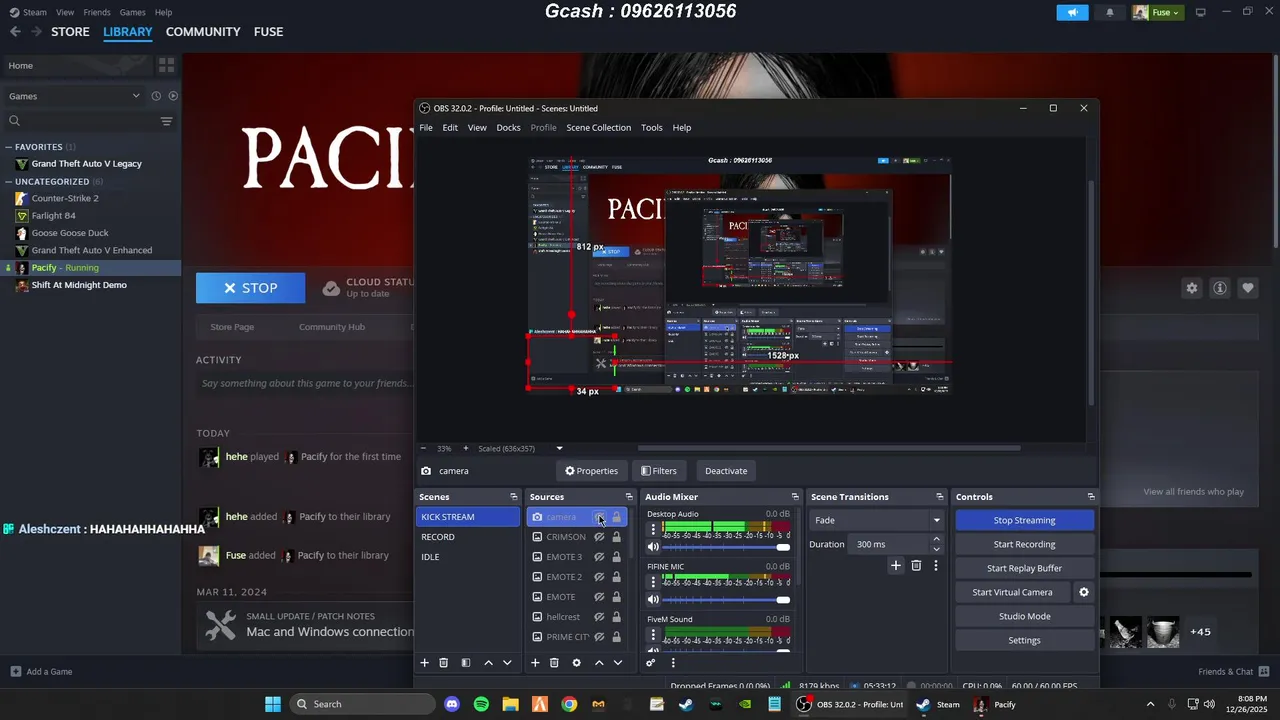Collapse UNCATEGORIZED category in Steam library
1280x720 pixels.
[x=8, y=182]
